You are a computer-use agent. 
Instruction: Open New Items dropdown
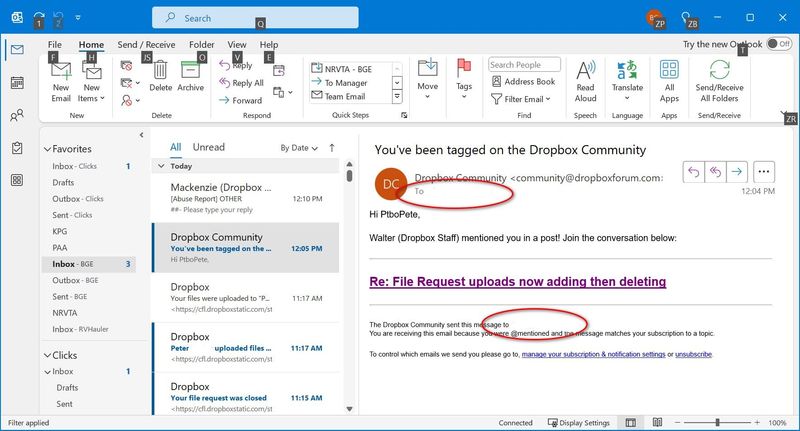coord(91,83)
